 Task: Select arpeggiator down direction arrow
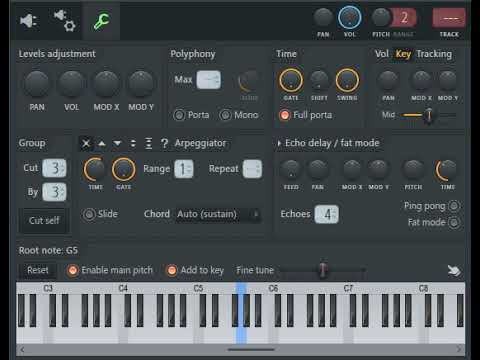point(117,144)
